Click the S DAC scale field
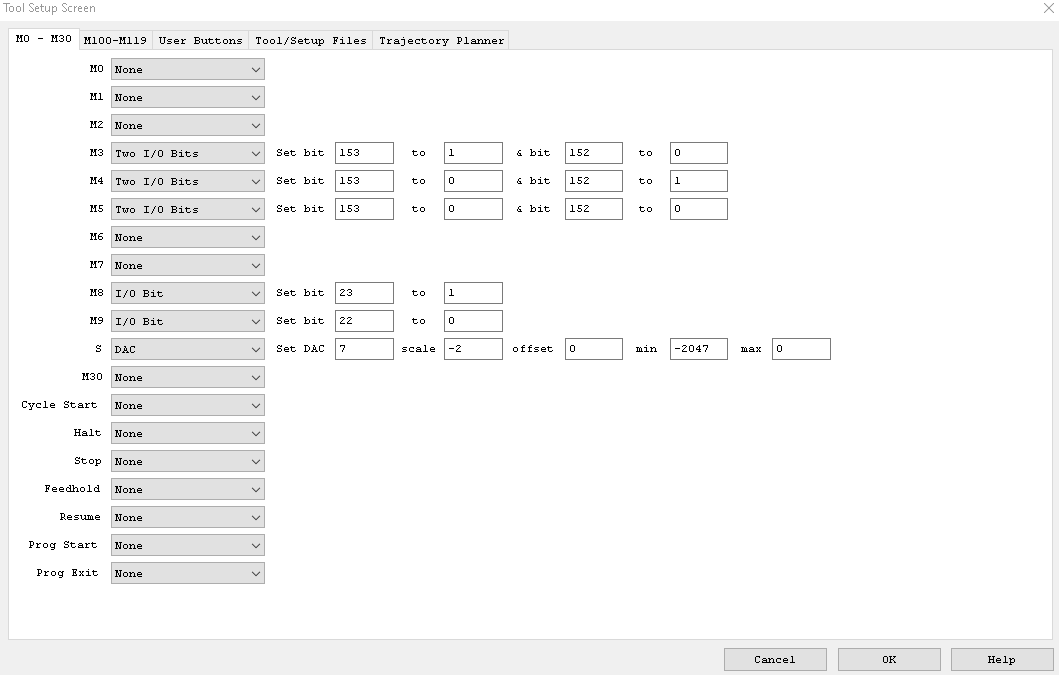This screenshot has height=675, width=1059. (473, 350)
